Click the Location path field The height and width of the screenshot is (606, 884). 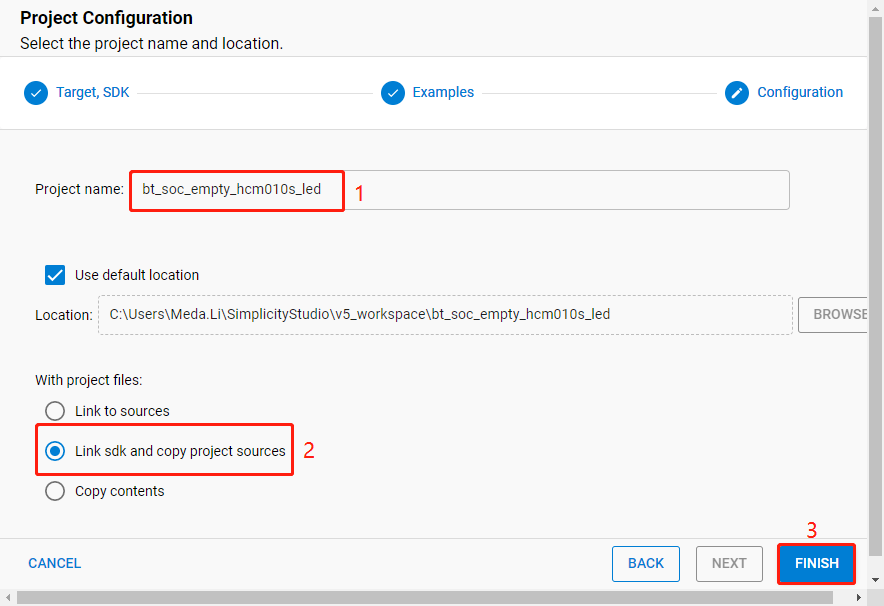coord(445,314)
